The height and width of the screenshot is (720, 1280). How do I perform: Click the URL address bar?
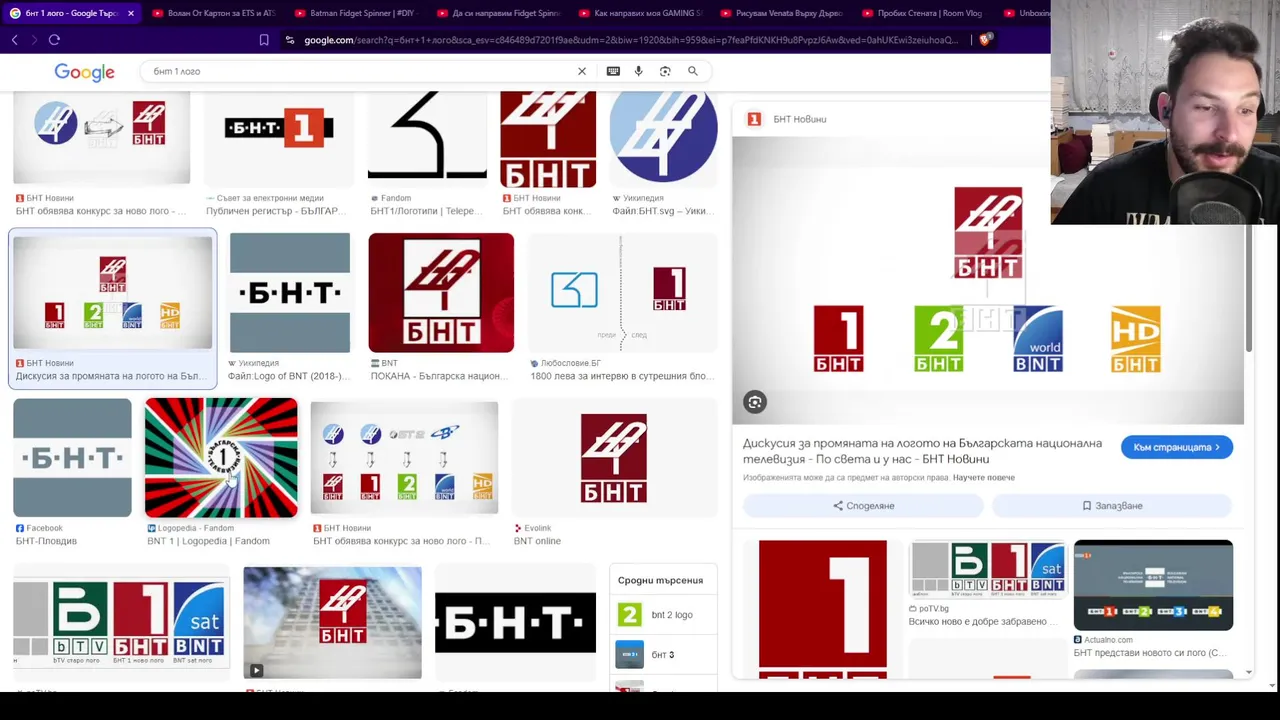coord(630,40)
